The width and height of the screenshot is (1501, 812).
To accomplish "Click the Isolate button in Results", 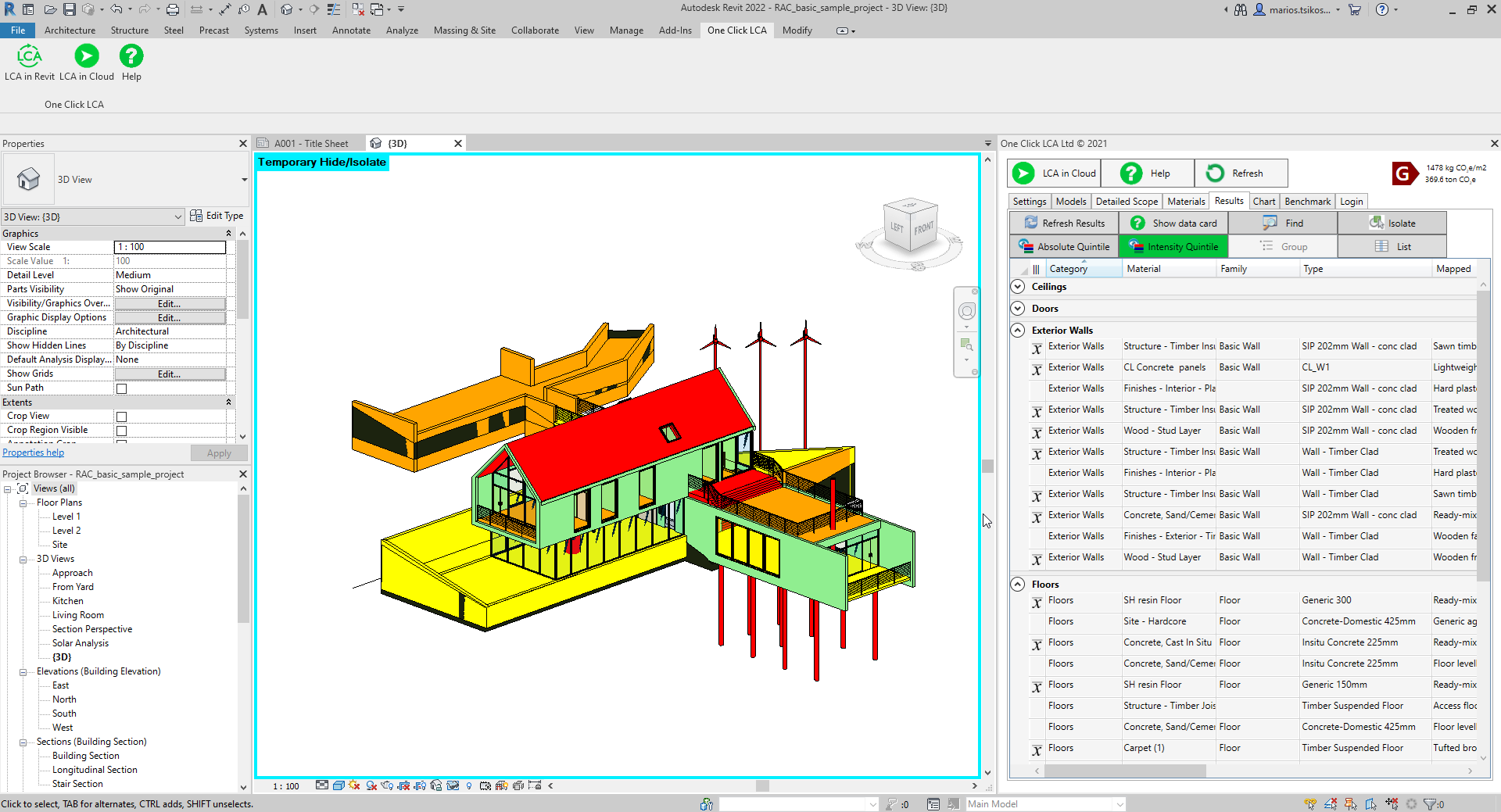I will tap(1392, 224).
